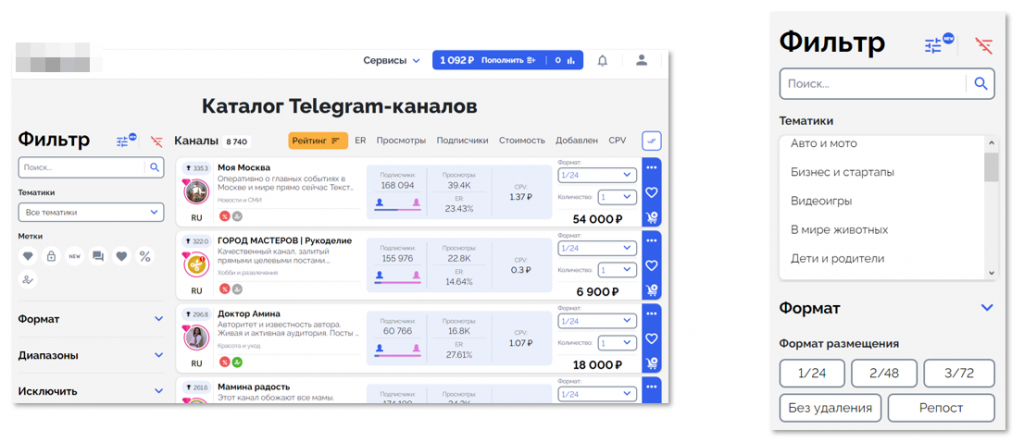This screenshot has height=442, width=1024.
Task: Click the orange Рейтинг sort button
Action: pyautogui.click(x=318, y=140)
